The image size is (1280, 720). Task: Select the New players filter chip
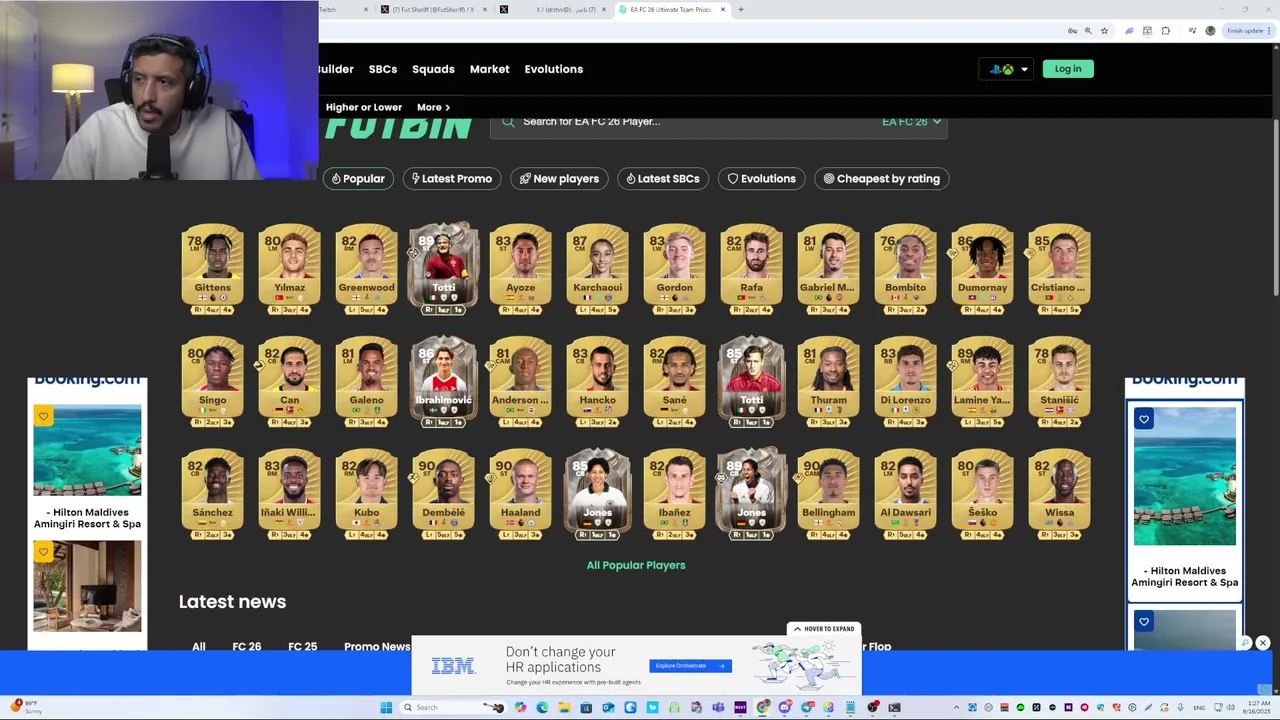(559, 179)
